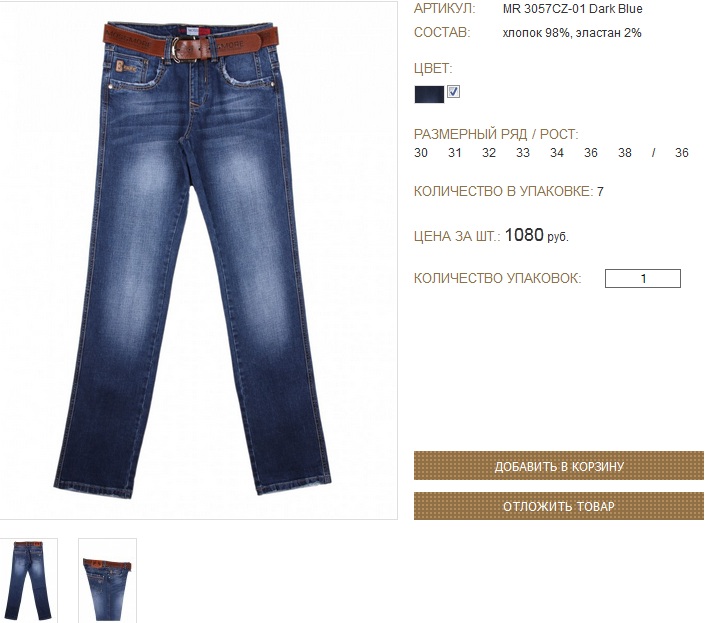
Task: Select size 34 in size row
Action: pos(557,153)
